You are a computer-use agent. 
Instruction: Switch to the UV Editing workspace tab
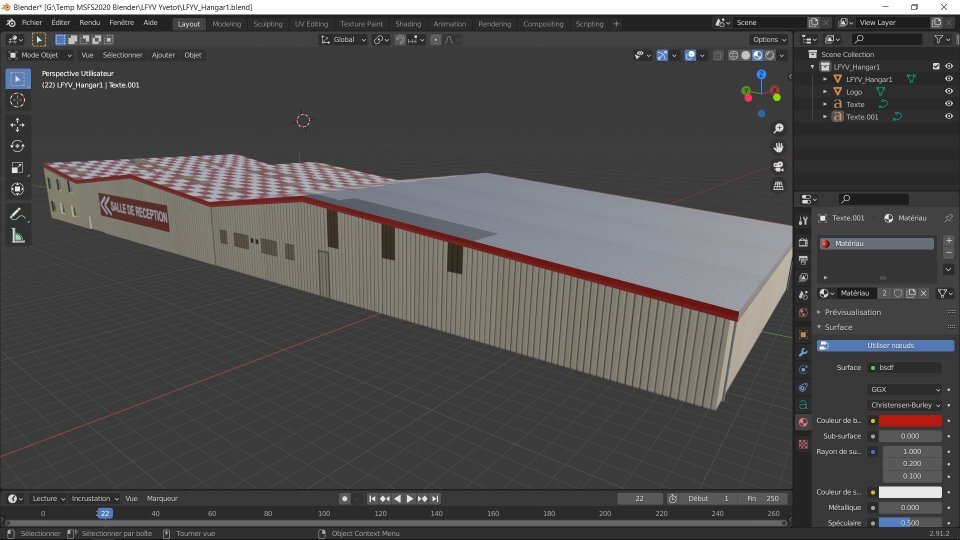[x=310, y=23]
